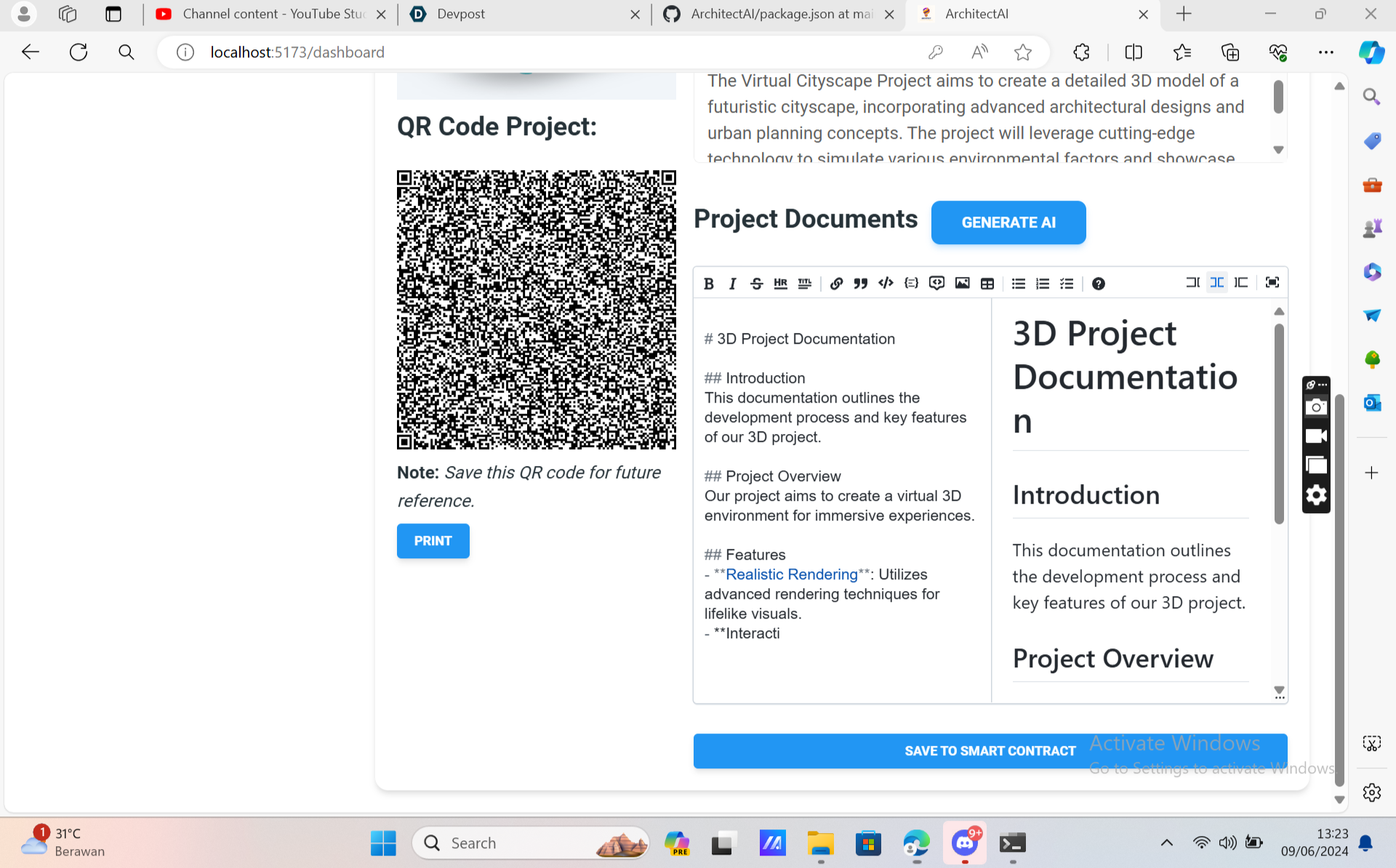
Task: Click SAVE TO SMART CONTRACT button
Action: click(990, 751)
